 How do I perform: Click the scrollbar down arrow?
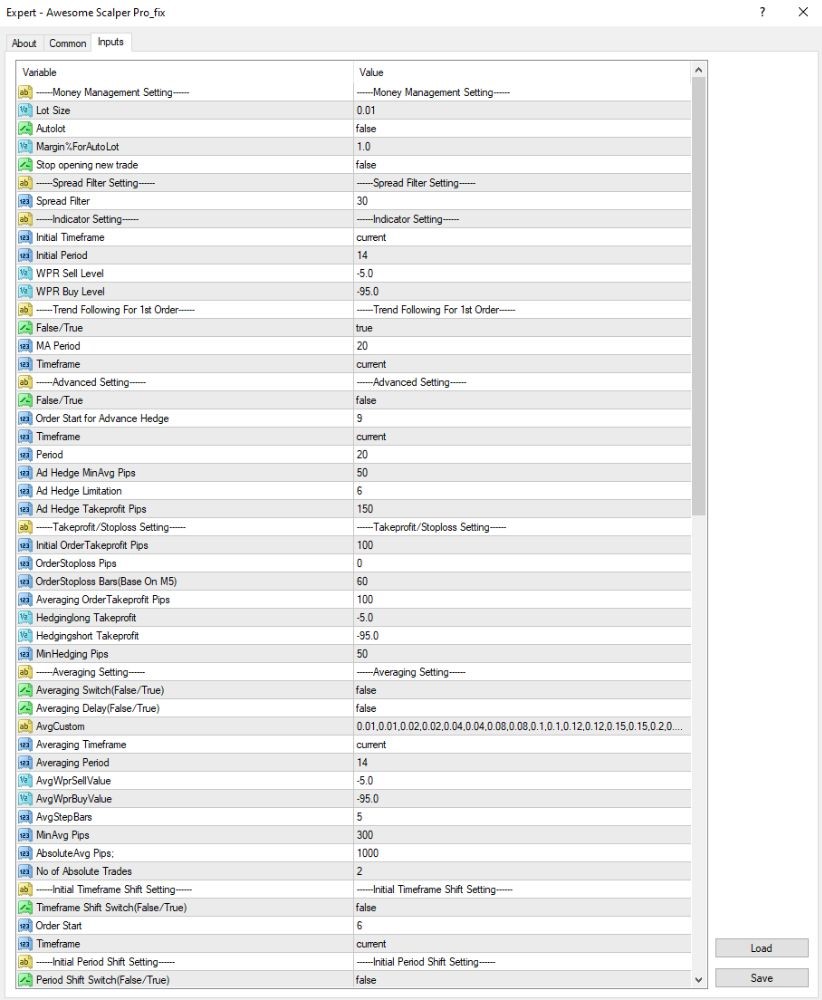pos(698,980)
